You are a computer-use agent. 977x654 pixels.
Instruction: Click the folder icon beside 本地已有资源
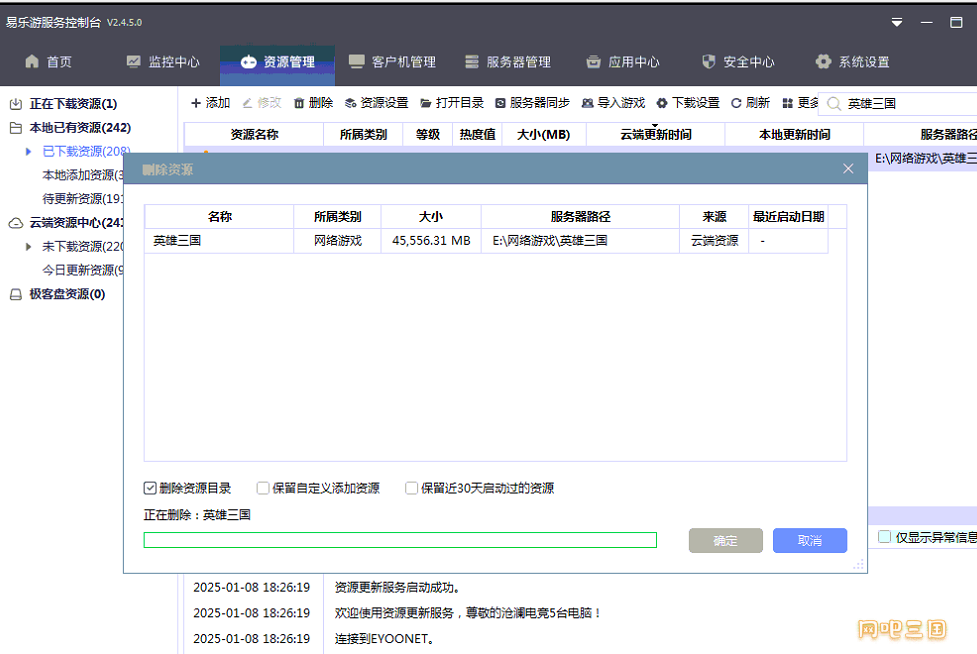tap(16, 128)
